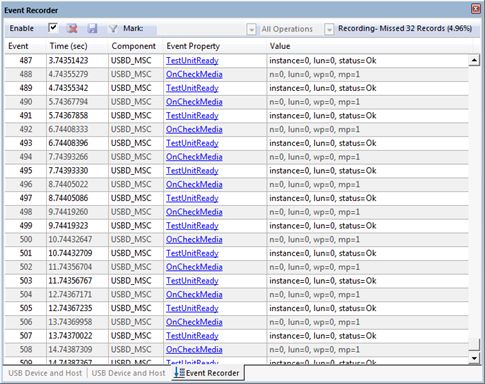The height and width of the screenshot is (384, 485).
Task: Select time value 9.74419323
Action: click(x=68, y=226)
